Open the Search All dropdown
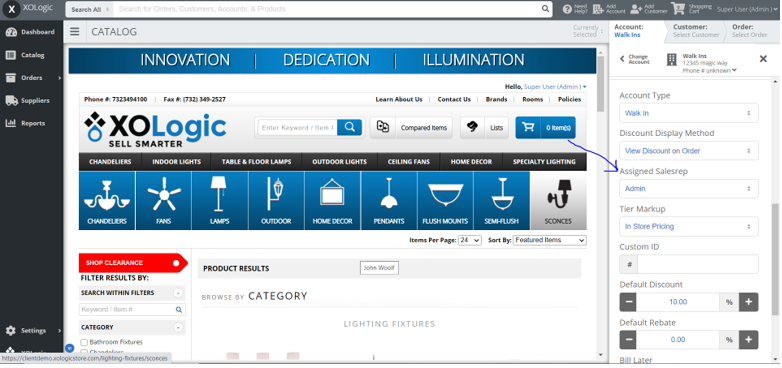Image resolution: width=782 pixels, height=368 pixels. point(89,9)
